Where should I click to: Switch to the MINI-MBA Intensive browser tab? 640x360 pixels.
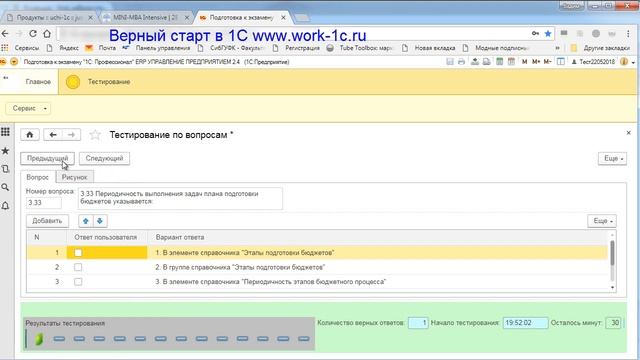tap(146, 18)
